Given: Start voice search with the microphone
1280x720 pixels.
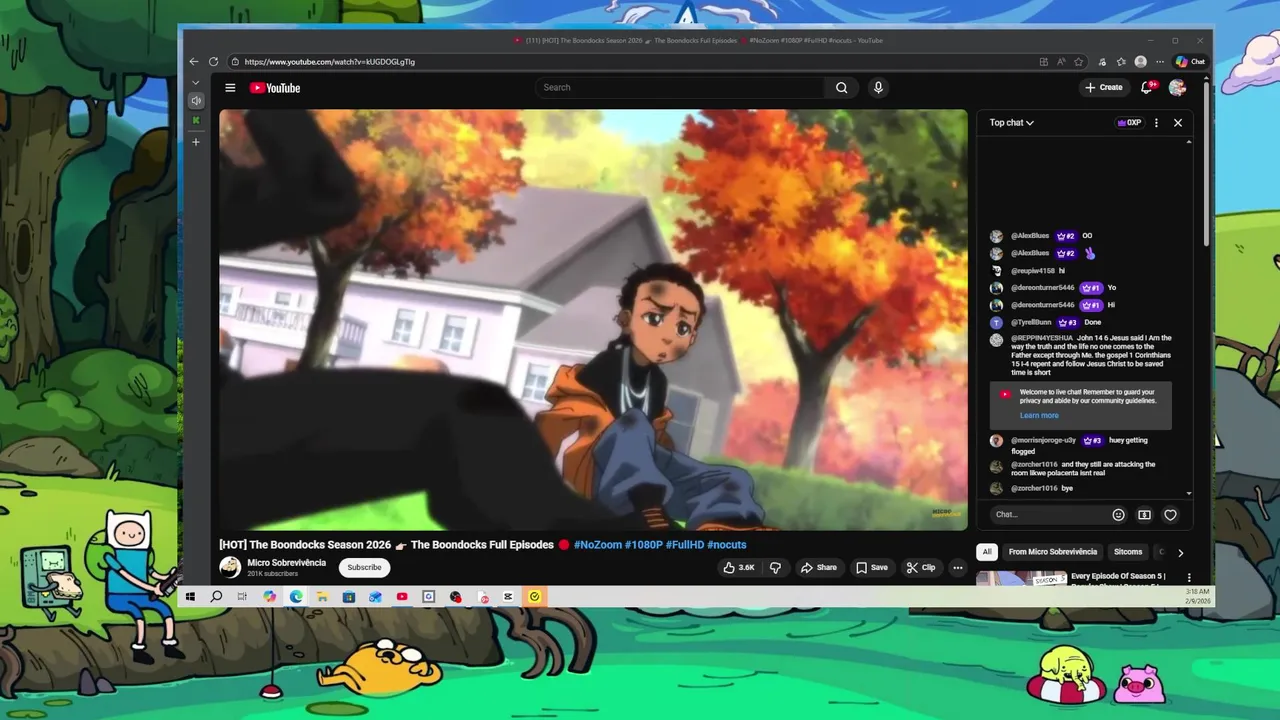Looking at the screenshot, I should pos(878,87).
